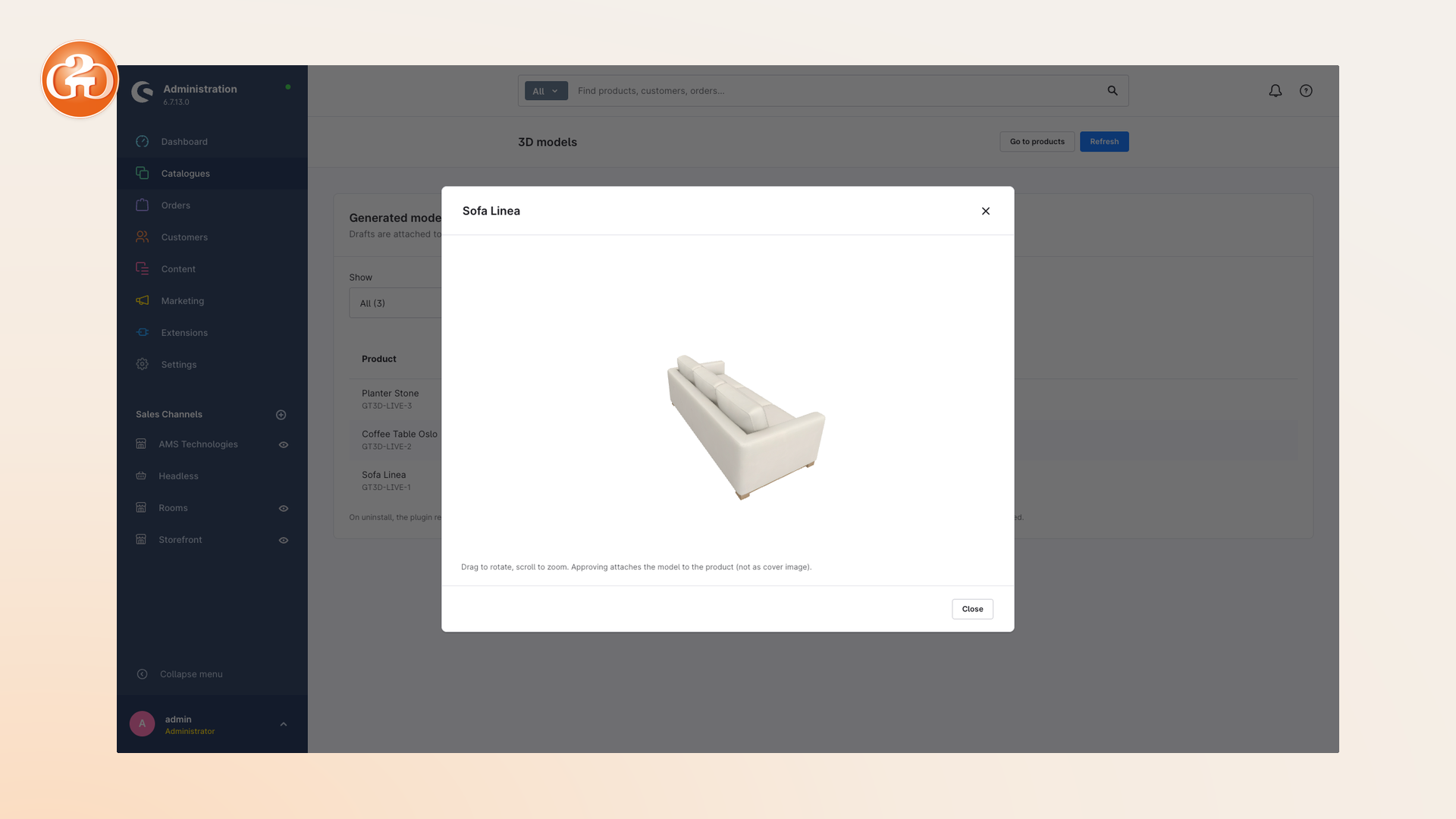Viewport: 1456px width, 819px height.
Task: Add a sales channel with plus icon
Action: coord(281,415)
